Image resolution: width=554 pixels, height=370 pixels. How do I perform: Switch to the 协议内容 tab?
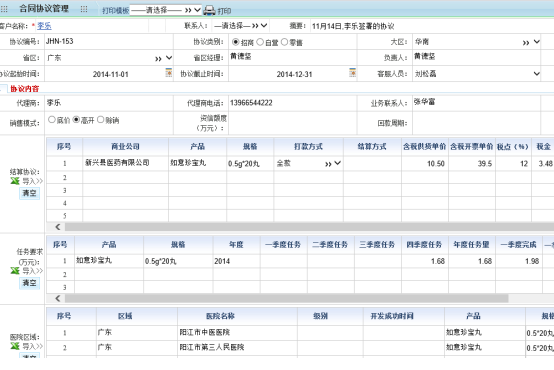[x=24, y=89]
